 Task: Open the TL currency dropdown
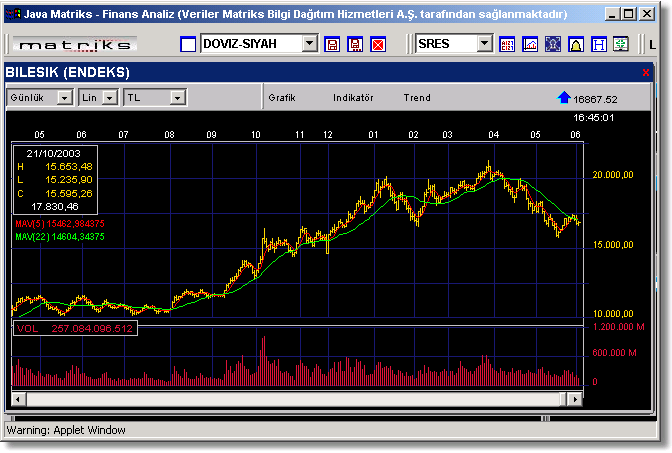coord(177,98)
